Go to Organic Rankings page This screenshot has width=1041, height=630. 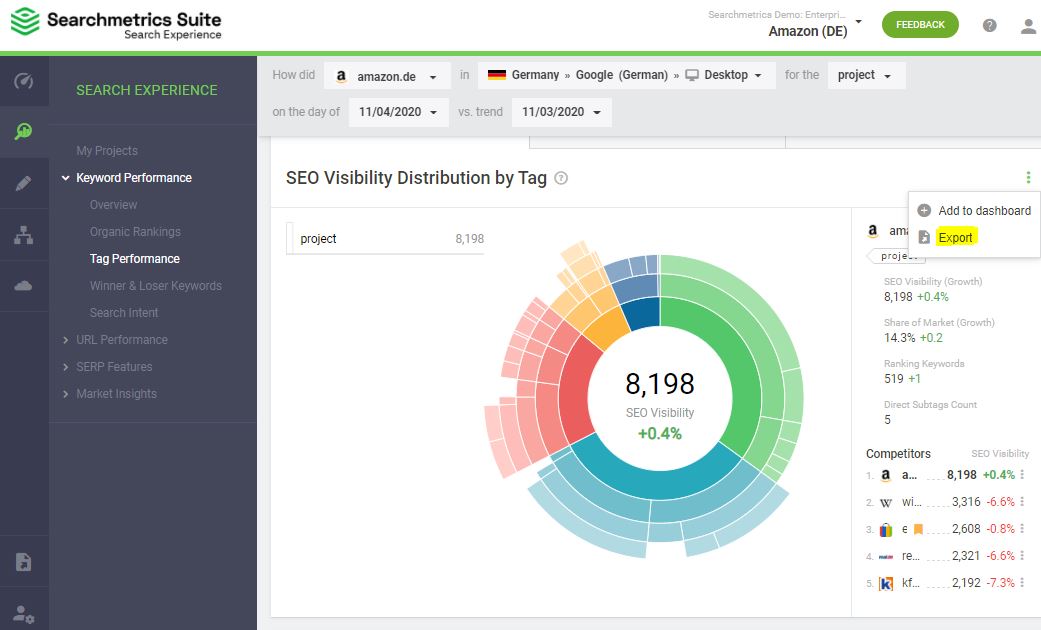click(x=135, y=232)
